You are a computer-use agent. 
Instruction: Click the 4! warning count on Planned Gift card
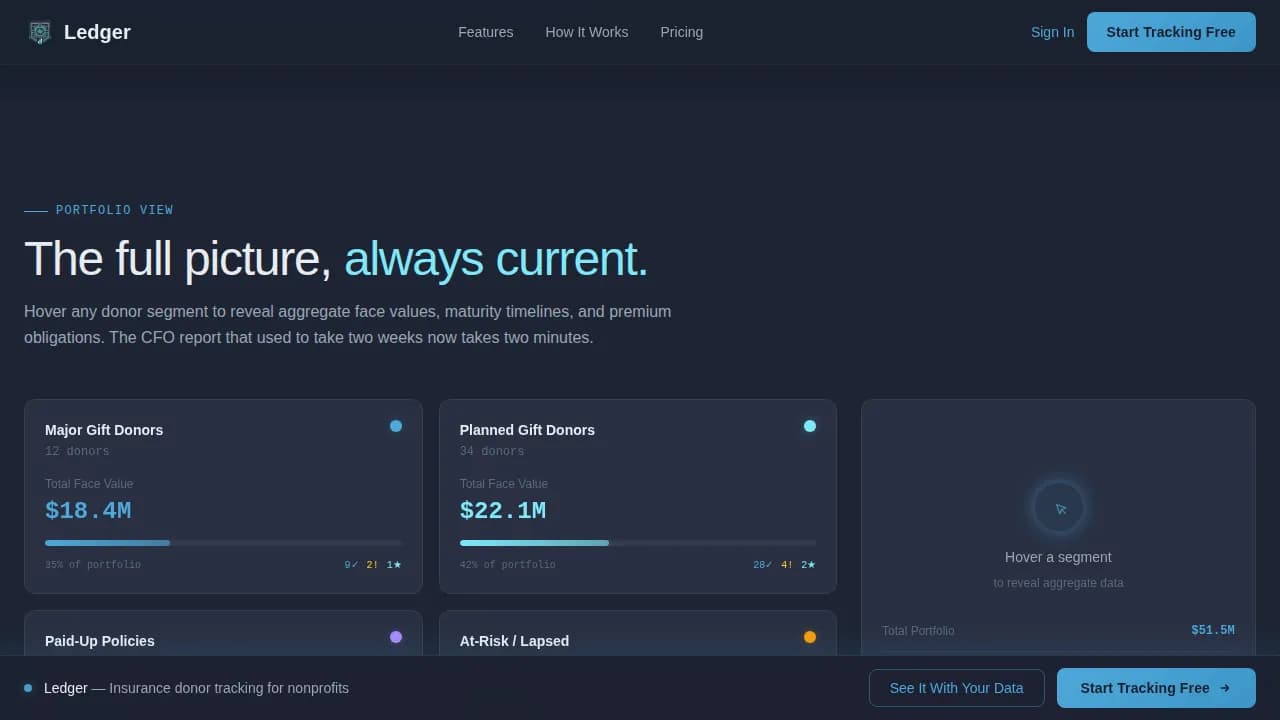click(x=787, y=565)
